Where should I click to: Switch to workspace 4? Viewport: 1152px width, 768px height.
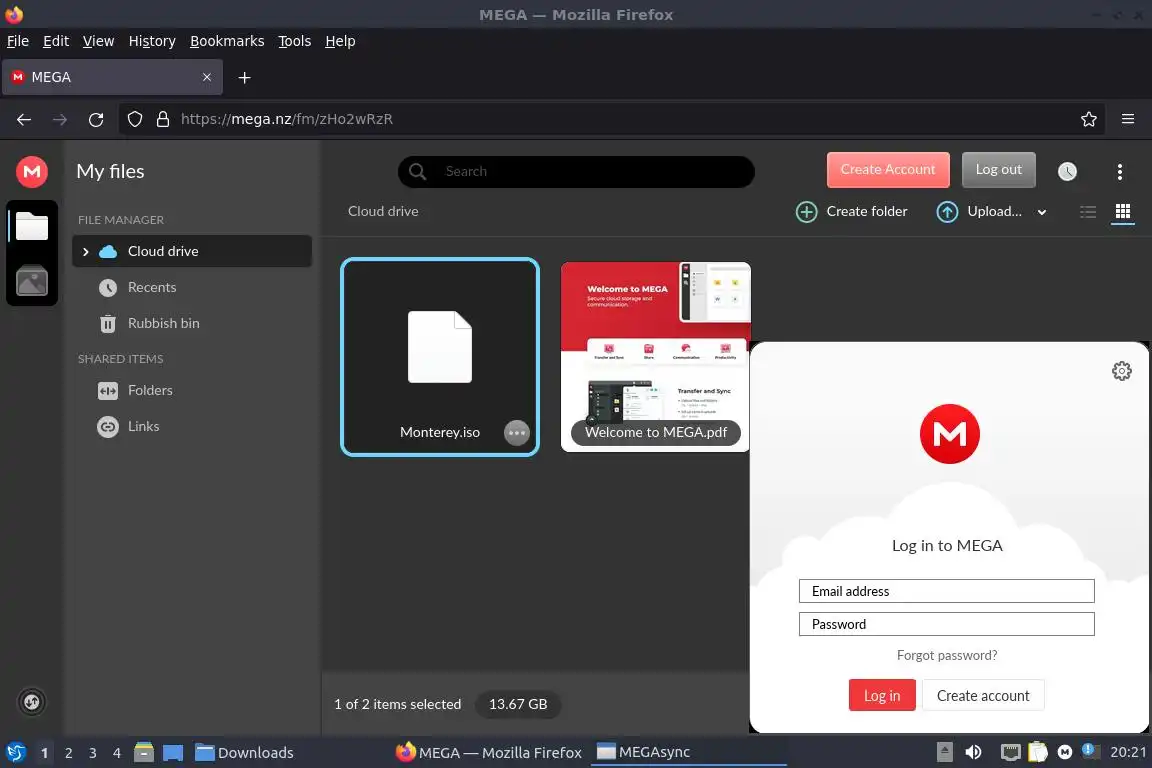[x=117, y=753]
